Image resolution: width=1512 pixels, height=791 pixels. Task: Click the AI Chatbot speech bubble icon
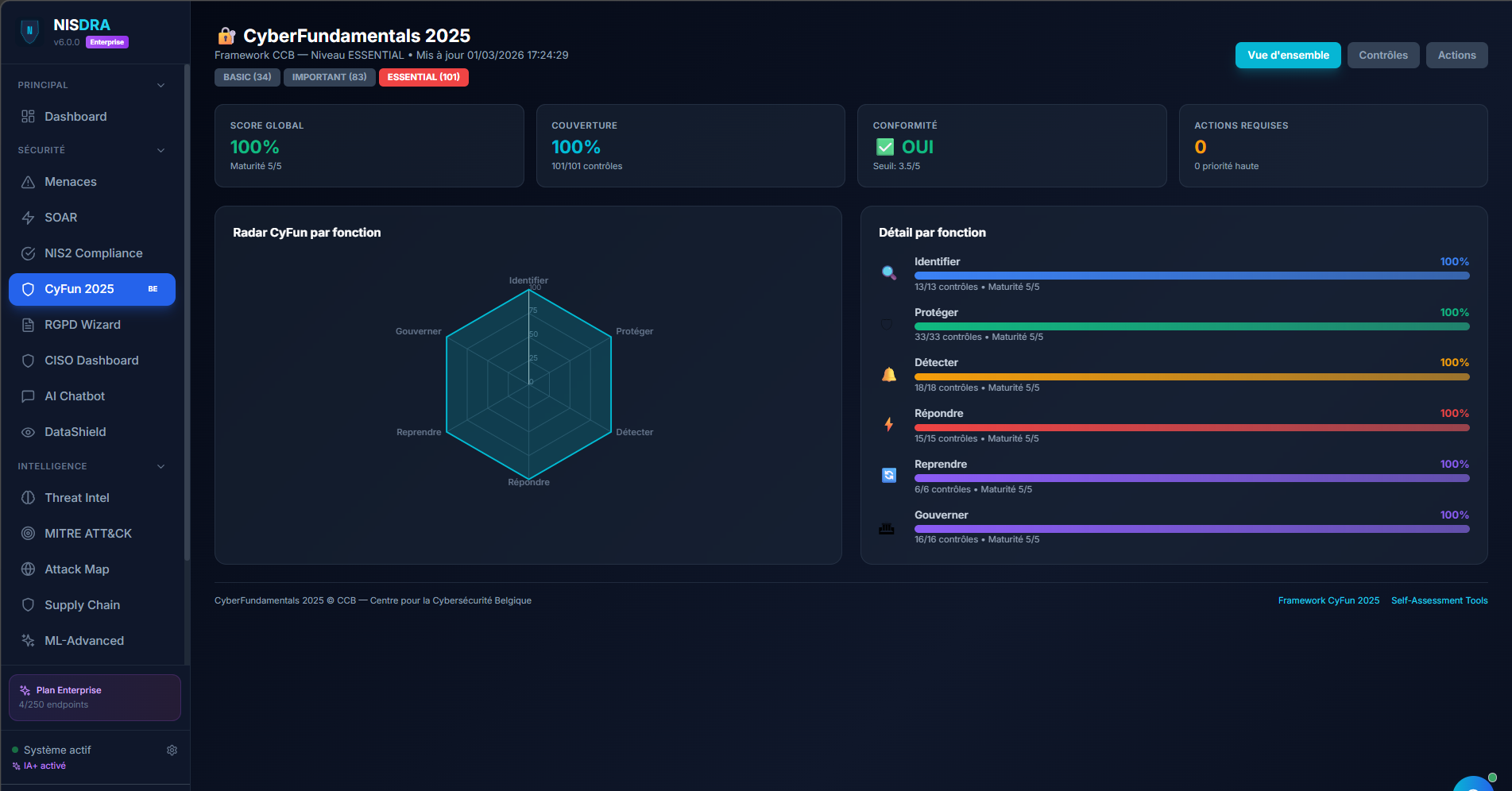[x=28, y=396]
